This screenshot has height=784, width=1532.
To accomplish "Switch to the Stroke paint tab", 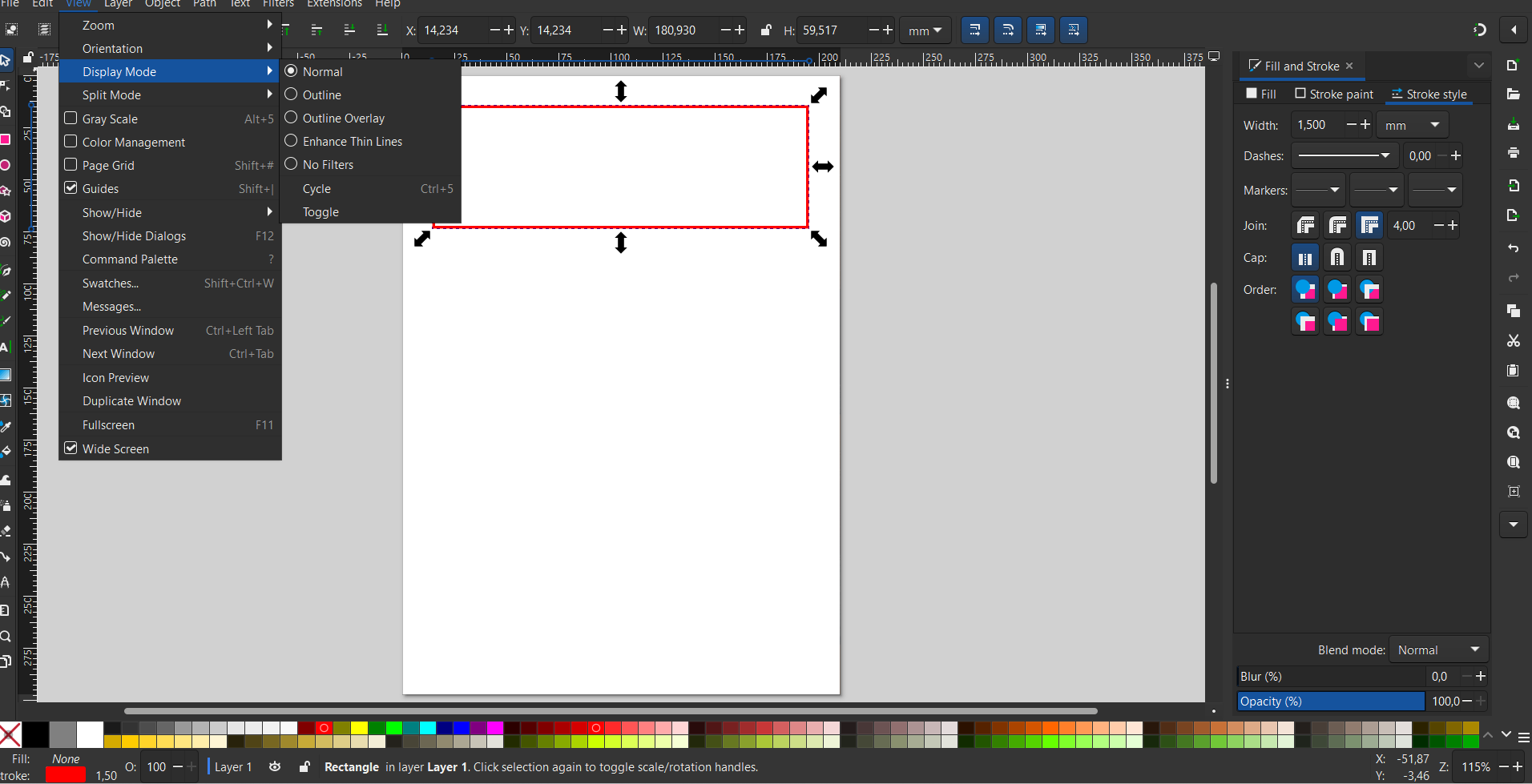I will 1334,94.
